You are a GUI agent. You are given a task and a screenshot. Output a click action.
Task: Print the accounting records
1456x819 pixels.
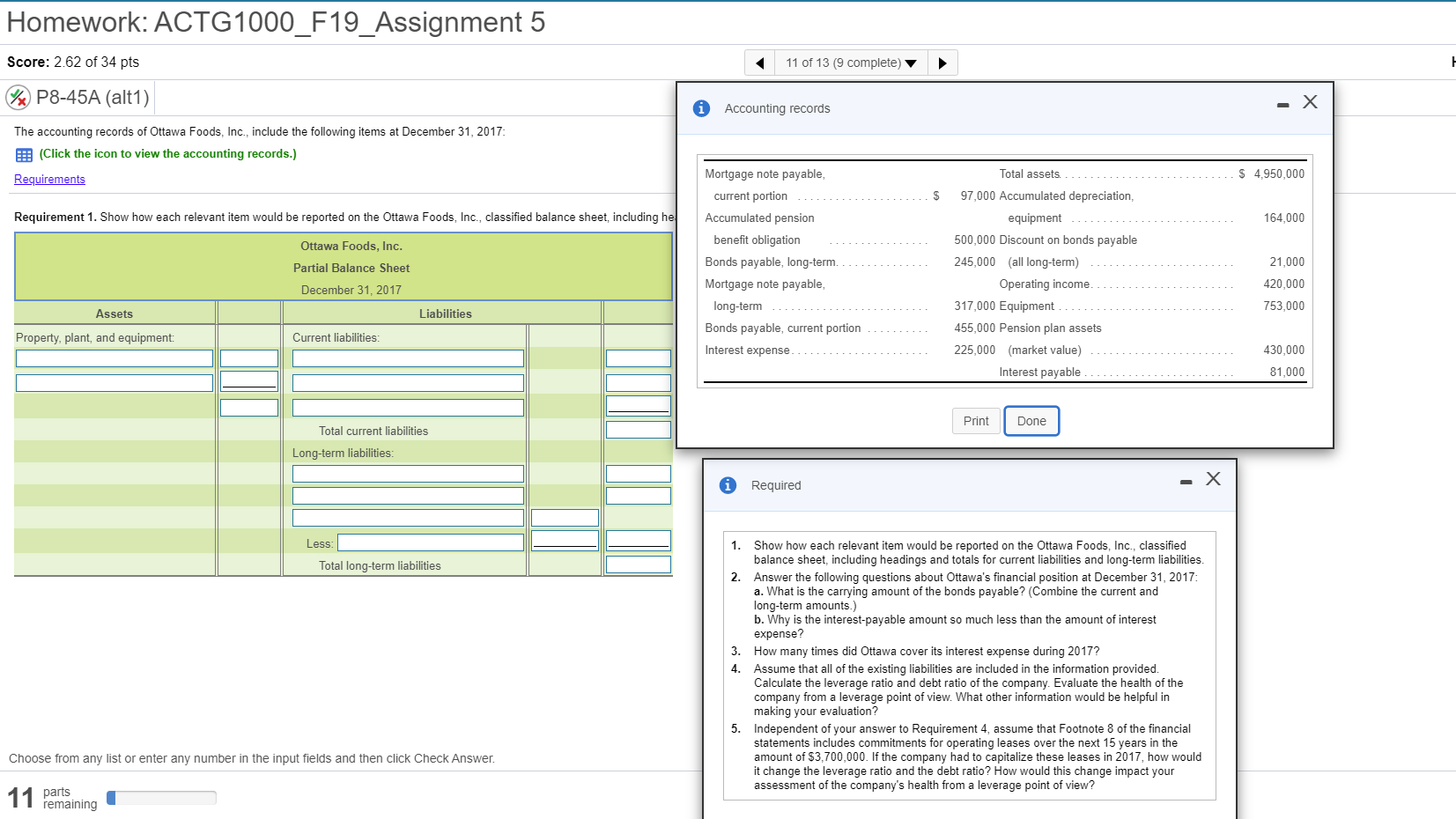[x=975, y=421]
